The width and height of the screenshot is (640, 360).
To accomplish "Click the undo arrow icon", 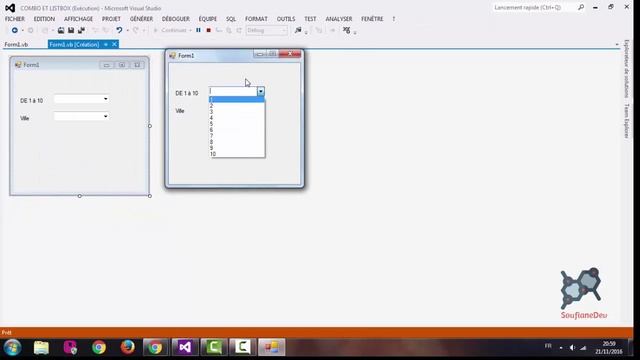I will tap(119, 30).
